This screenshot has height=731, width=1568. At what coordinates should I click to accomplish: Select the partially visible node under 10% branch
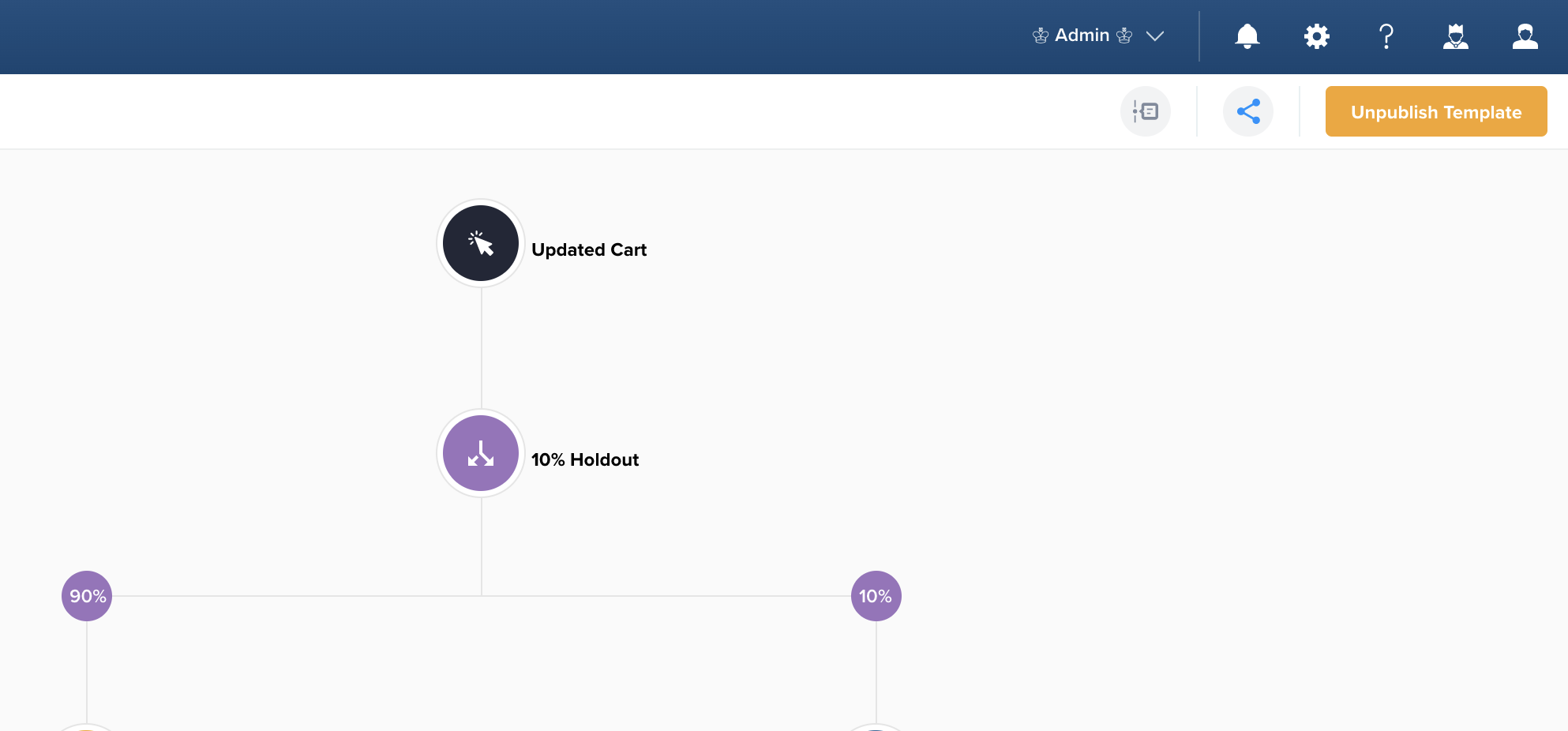876,727
